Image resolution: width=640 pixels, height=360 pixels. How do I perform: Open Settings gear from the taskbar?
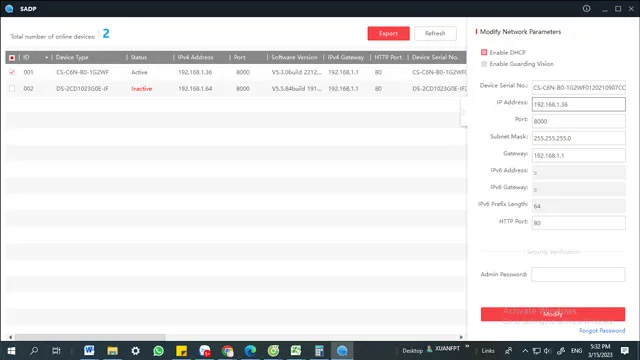pyautogui.click(x=136, y=351)
